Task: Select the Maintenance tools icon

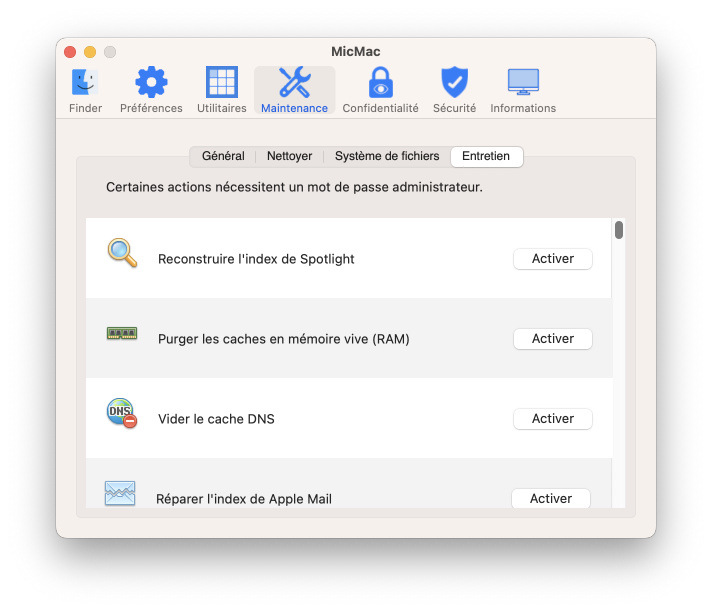Action: click(294, 90)
